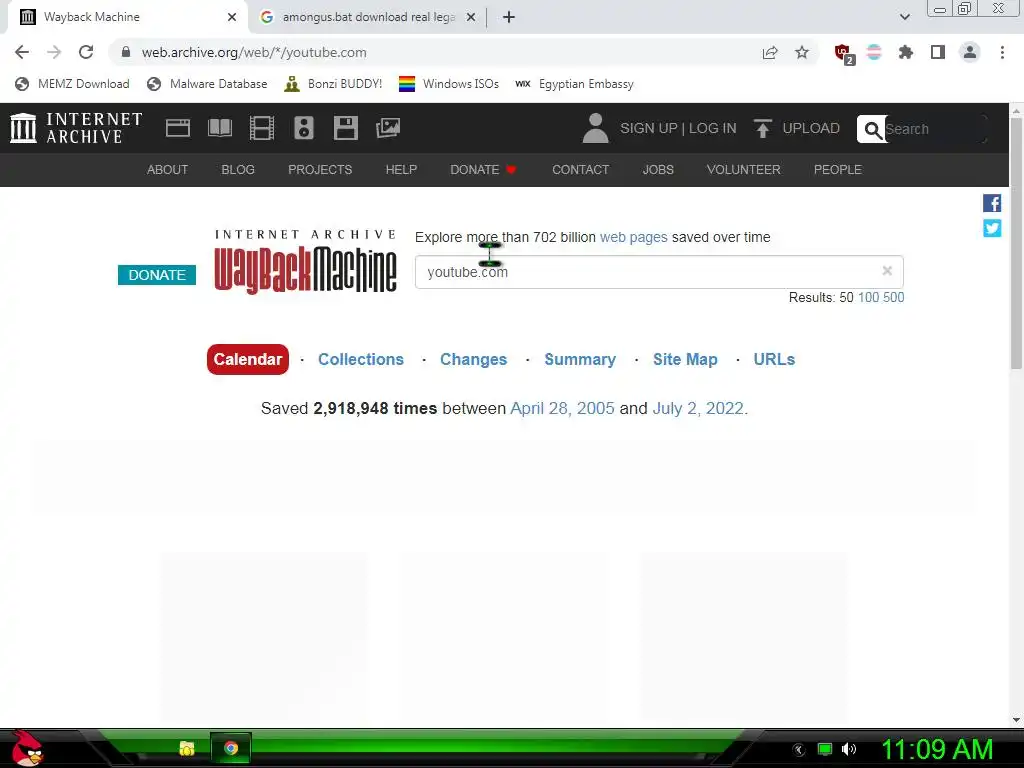This screenshot has width=1024, height=768.
Task: Switch to the Summary tab
Action: [x=580, y=359]
